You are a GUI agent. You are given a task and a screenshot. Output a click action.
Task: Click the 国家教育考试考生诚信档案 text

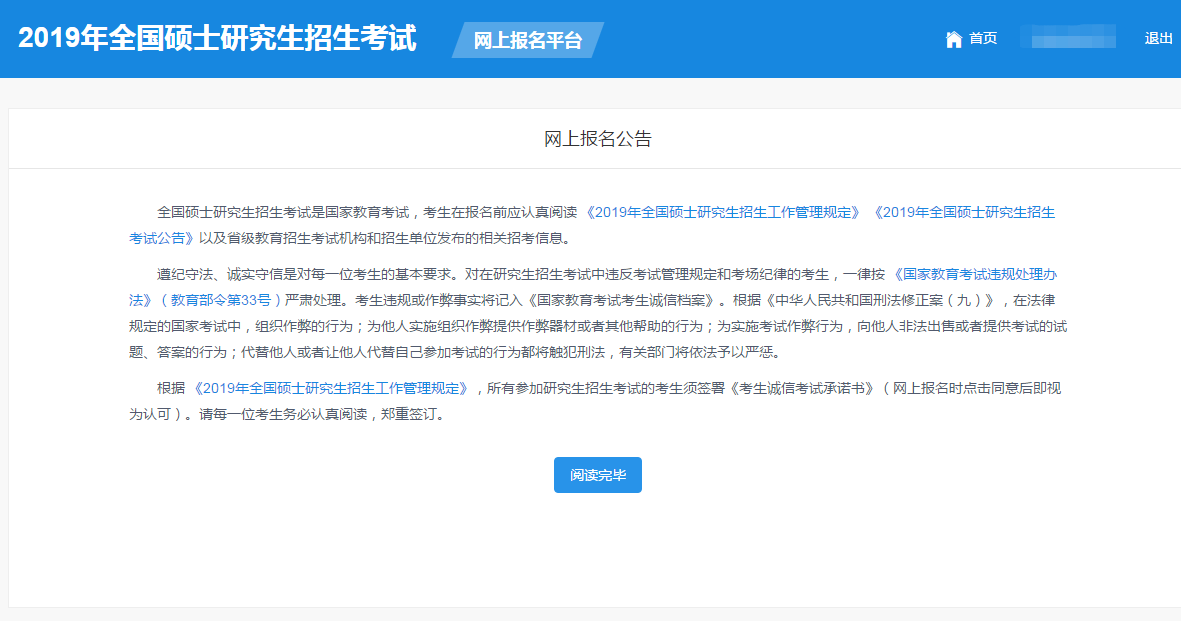click(625, 299)
